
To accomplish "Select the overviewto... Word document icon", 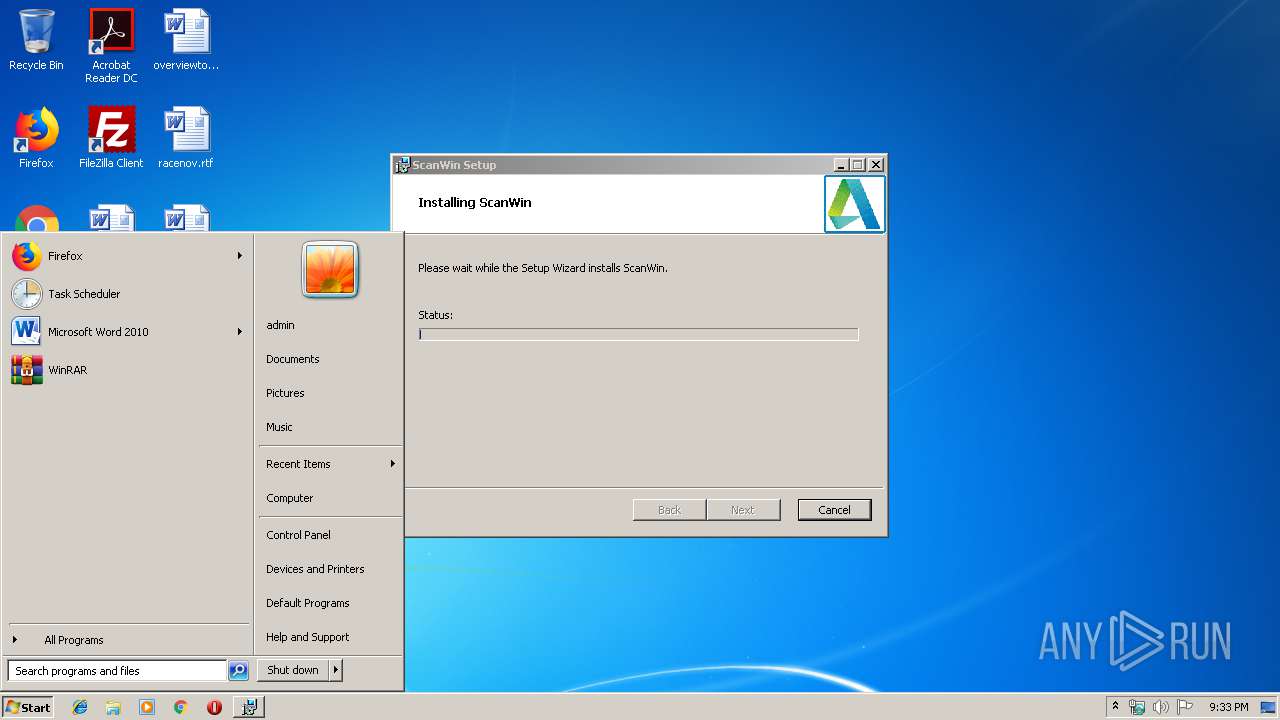I will [186, 40].
